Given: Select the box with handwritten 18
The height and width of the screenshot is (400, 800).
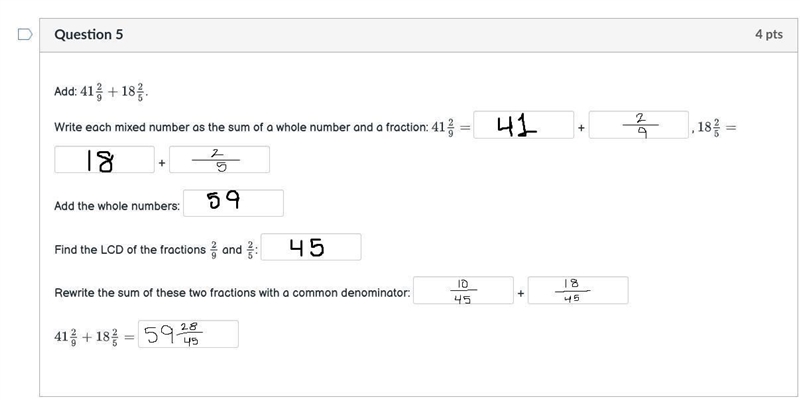Looking at the screenshot, I should [105, 160].
